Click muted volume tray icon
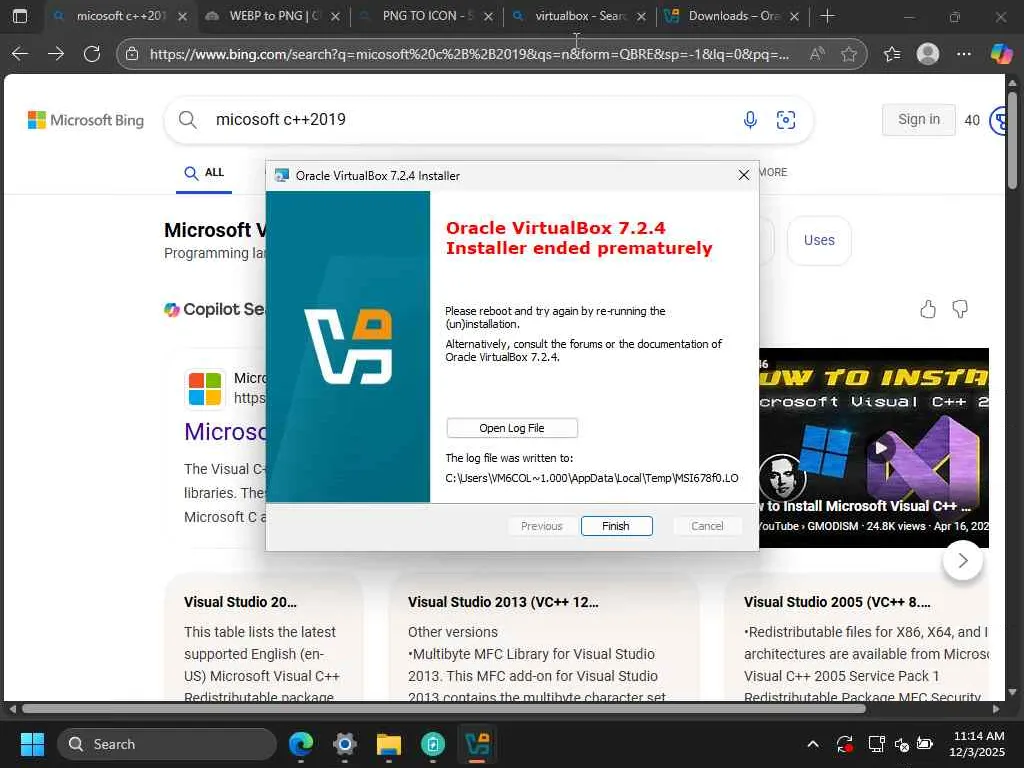Screen dimensions: 1024x768 901,744
